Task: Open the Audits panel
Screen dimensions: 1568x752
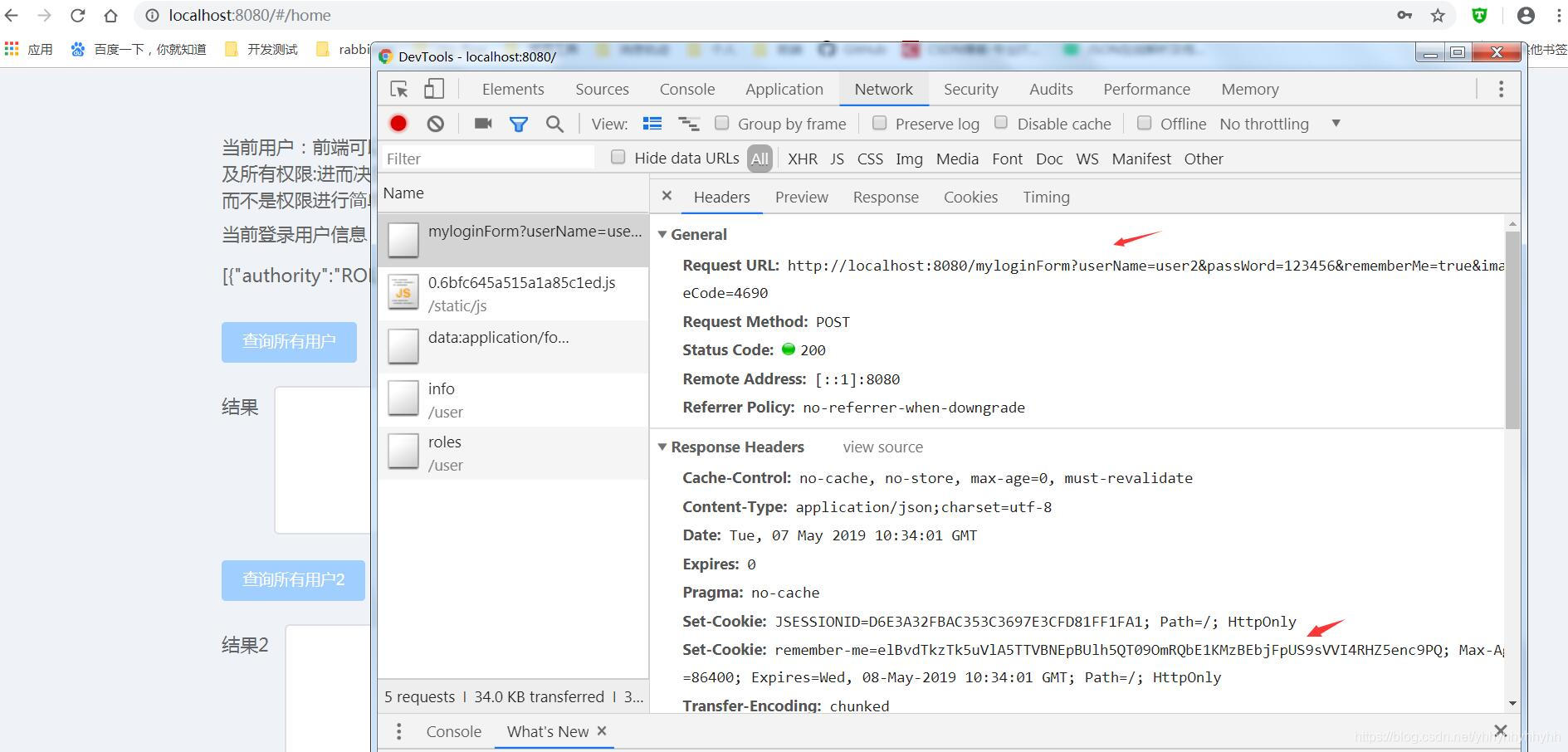Action: 1051,89
